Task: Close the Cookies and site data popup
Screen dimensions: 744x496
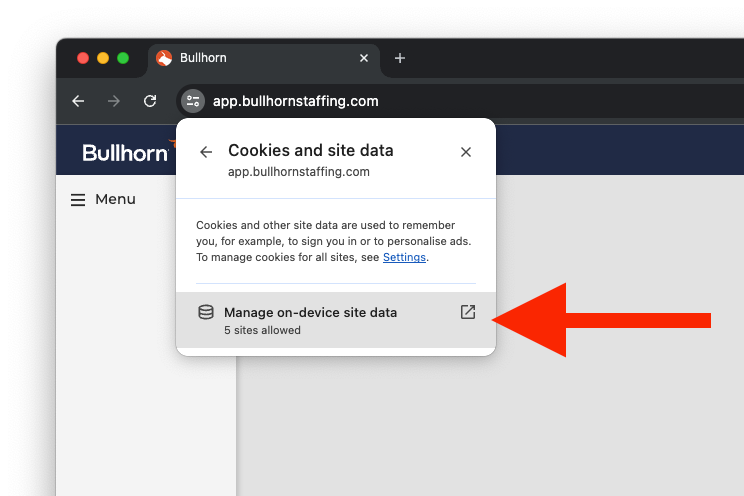Action: click(x=466, y=152)
